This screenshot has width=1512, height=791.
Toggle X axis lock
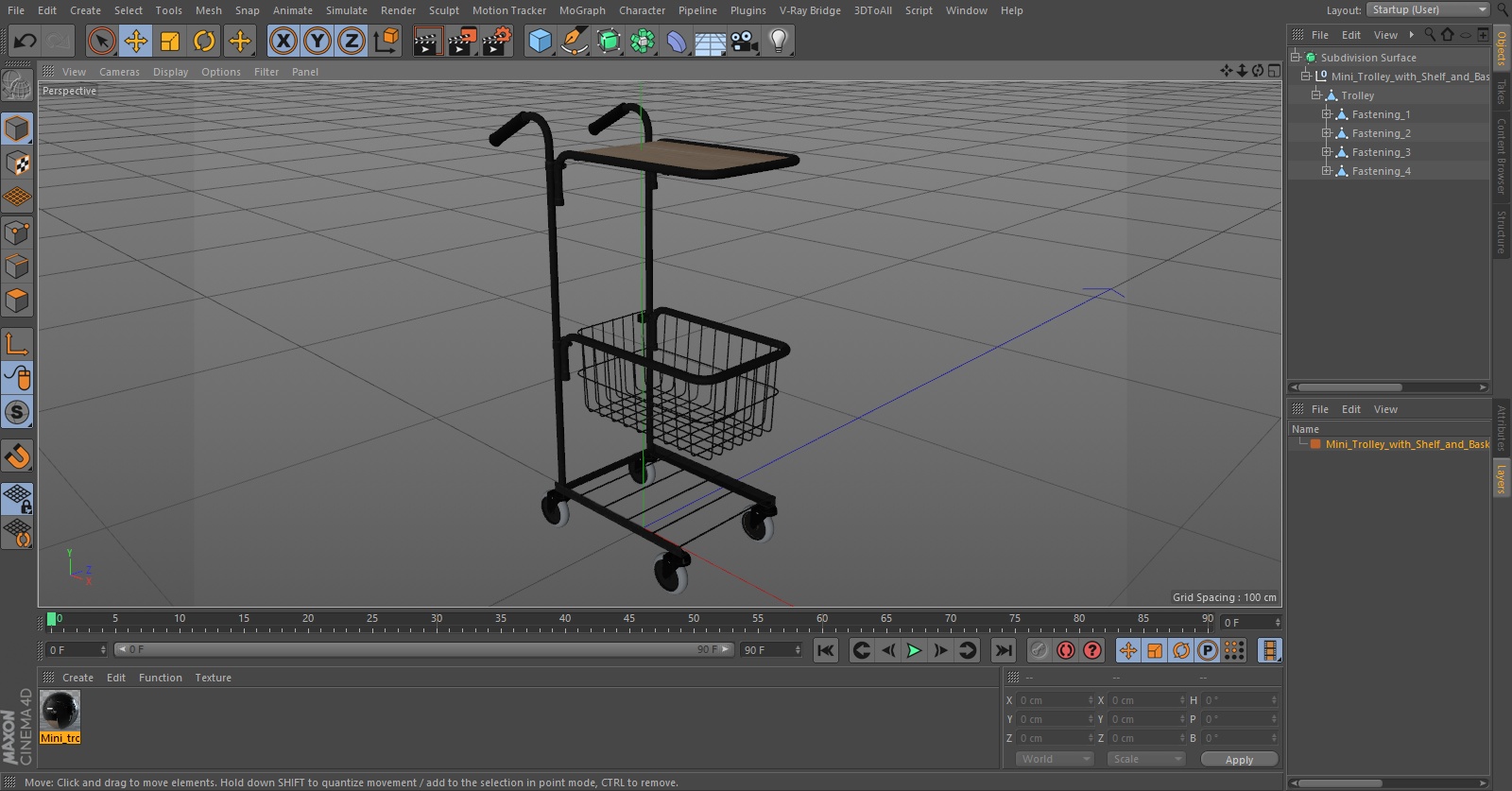pos(283,41)
